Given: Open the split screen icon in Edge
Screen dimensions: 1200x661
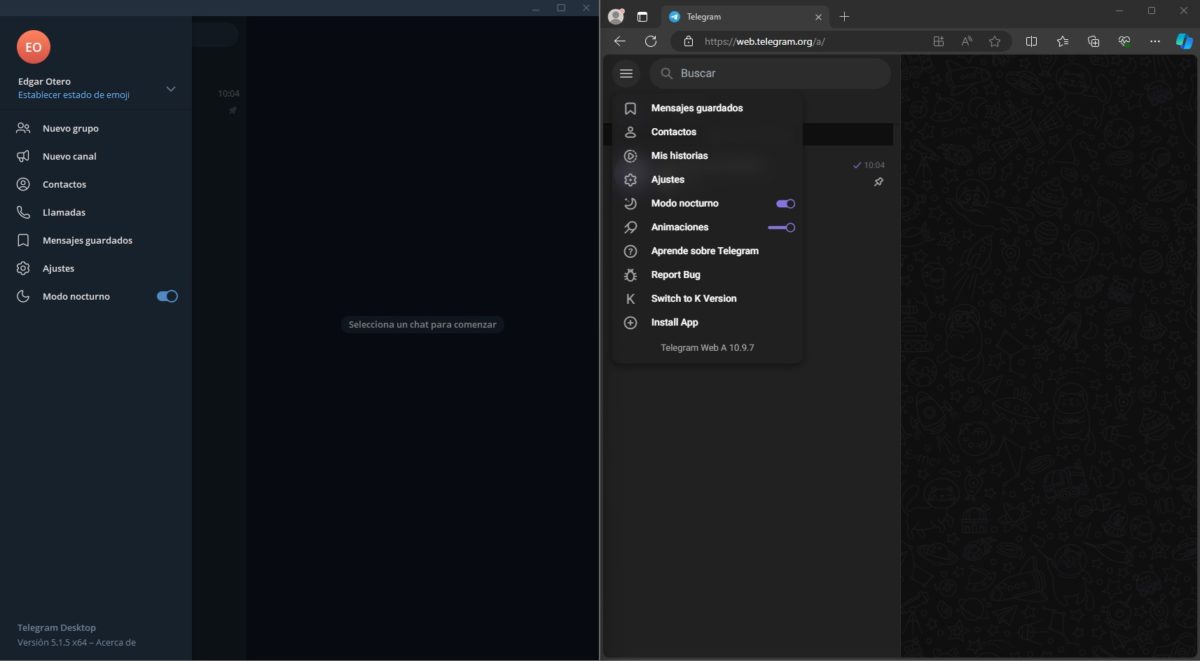Looking at the screenshot, I should (1031, 41).
